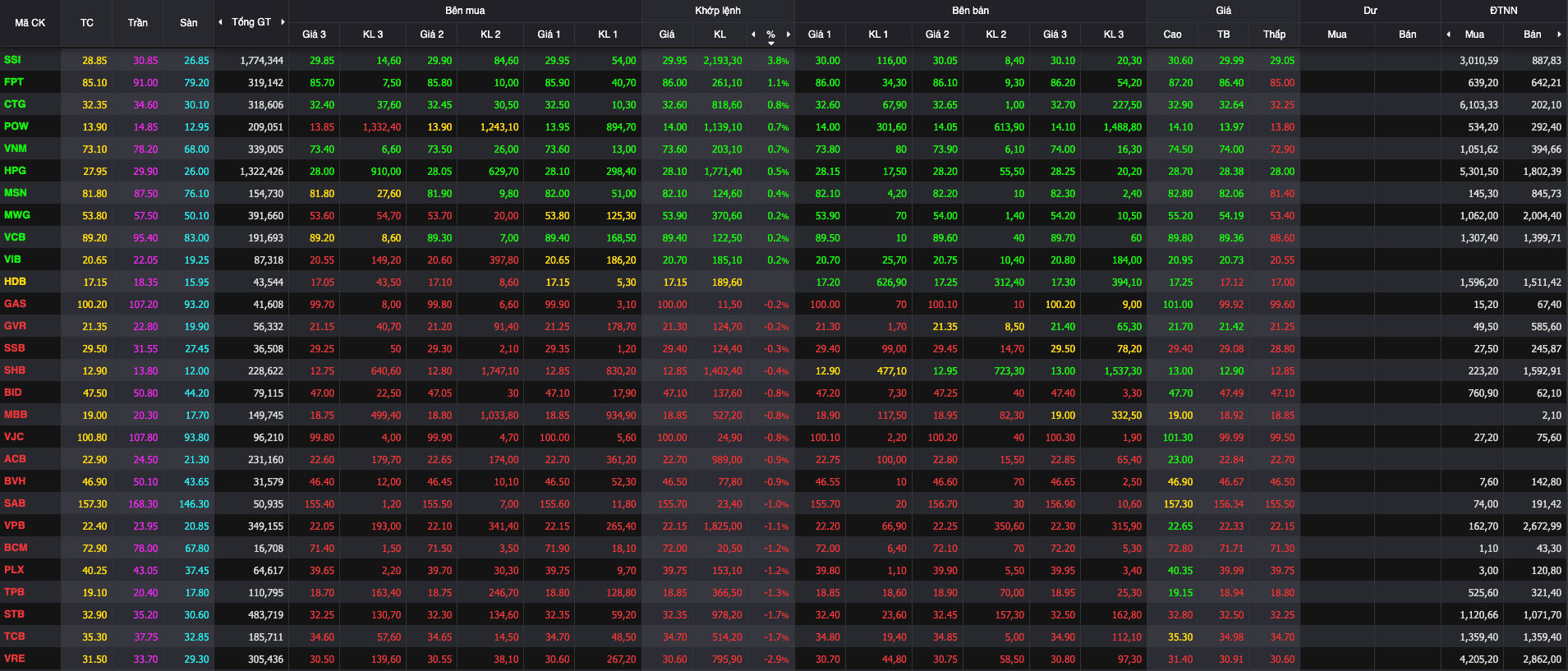Click the Bán sub-header under Dư

tap(1408, 34)
